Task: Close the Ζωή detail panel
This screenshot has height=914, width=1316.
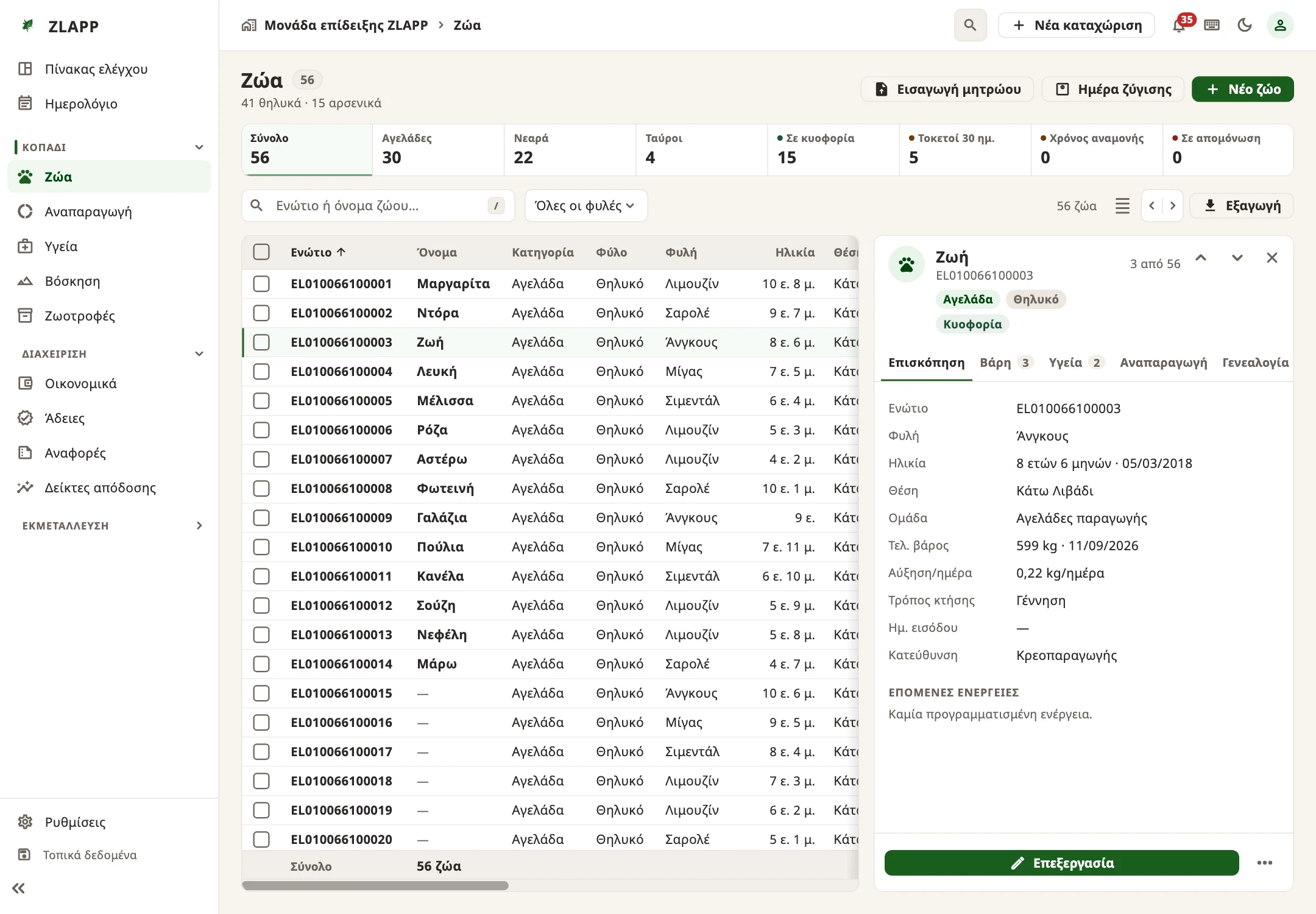Action: (x=1272, y=258)
